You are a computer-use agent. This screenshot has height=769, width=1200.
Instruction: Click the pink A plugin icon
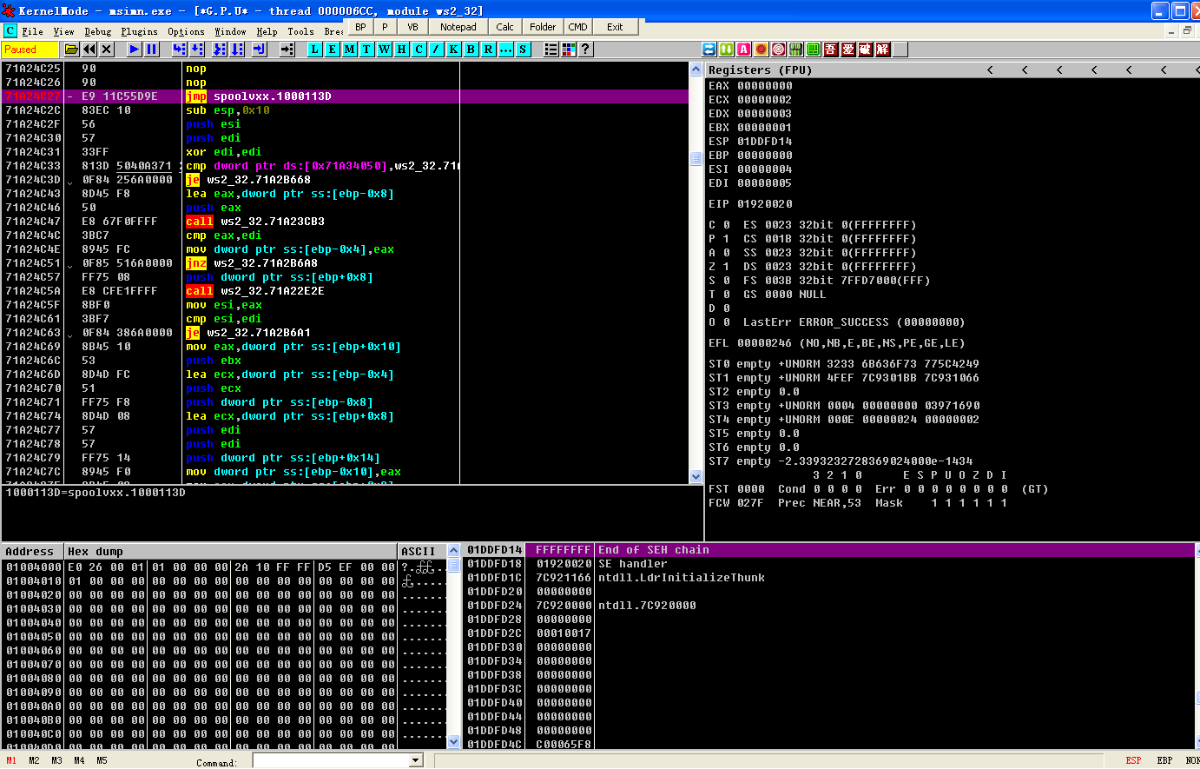pyautogui.click(x=744, y=49)
